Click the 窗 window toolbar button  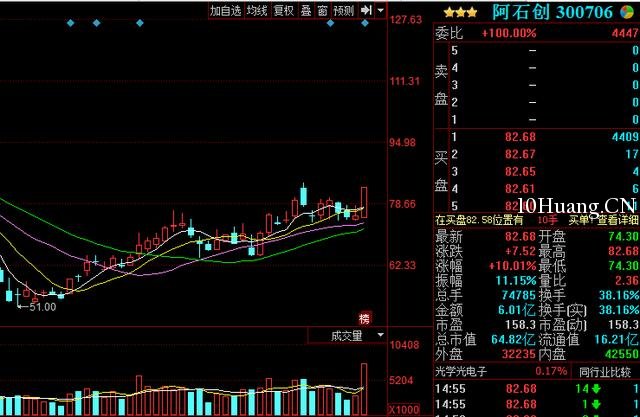[322, 11]
